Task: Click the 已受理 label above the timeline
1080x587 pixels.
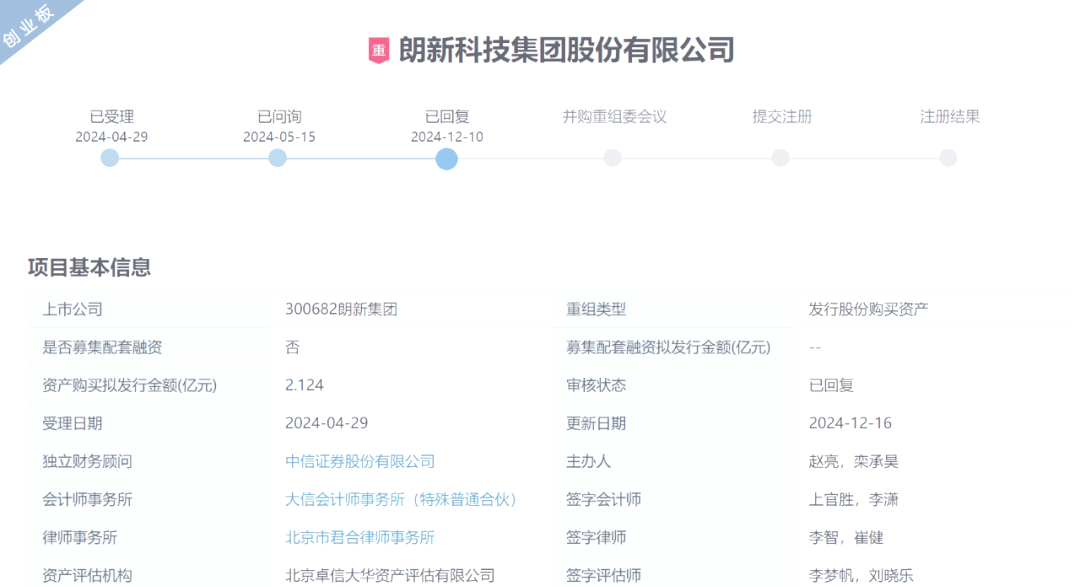Action: click(x=112, y=116)
